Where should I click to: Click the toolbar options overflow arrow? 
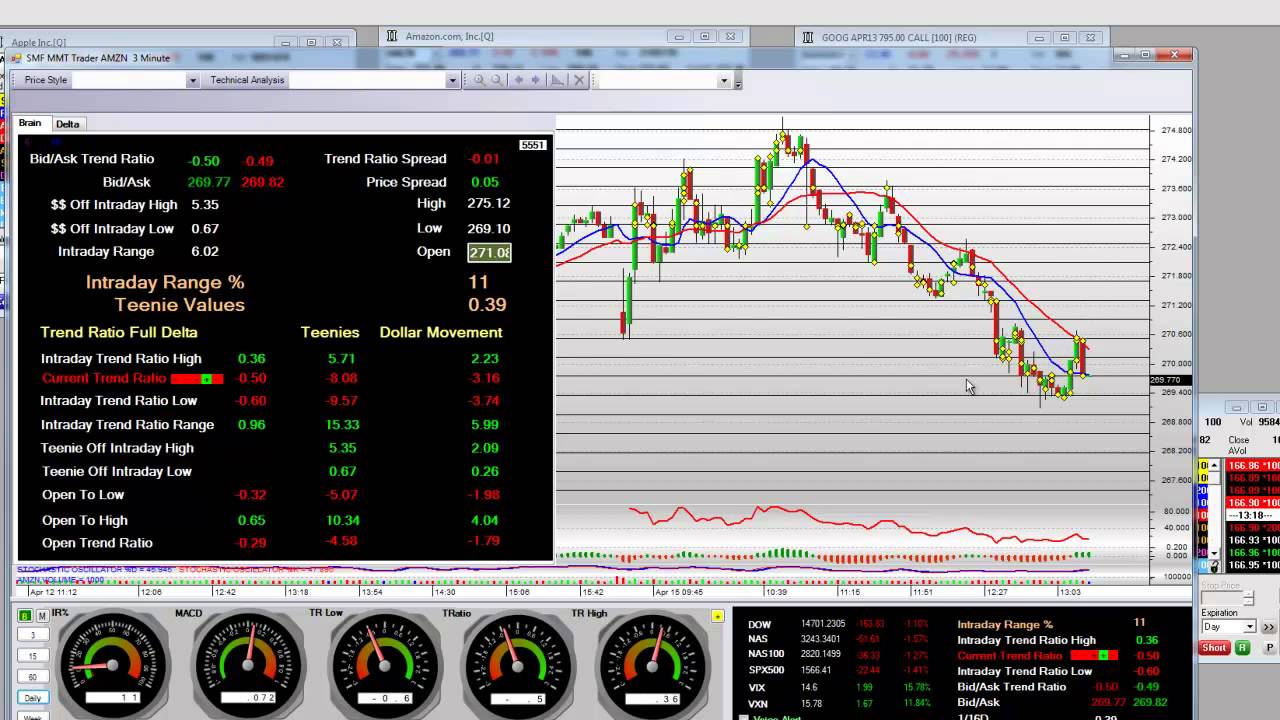click(x=738, y=84)
